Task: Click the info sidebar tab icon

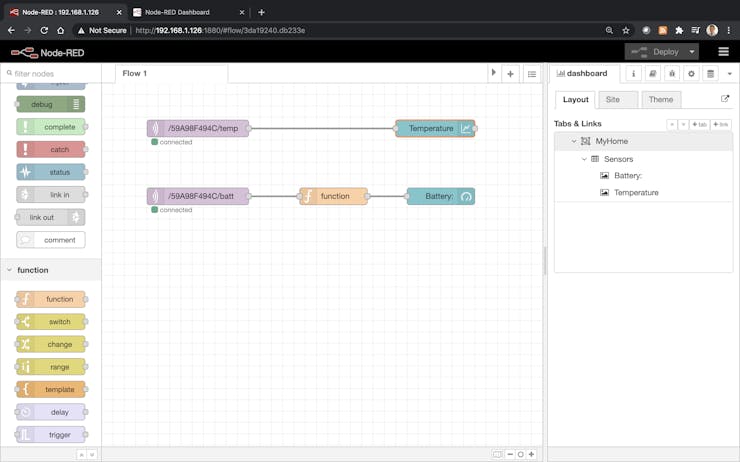Action: pos(633,74)
